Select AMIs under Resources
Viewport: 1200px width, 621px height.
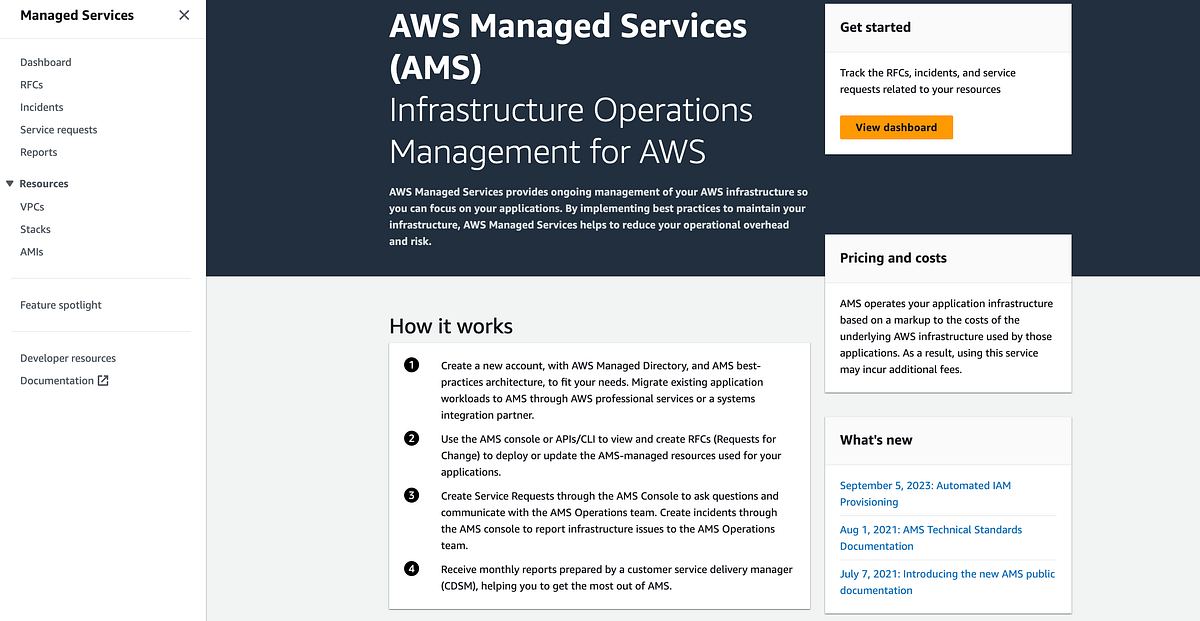(x=31, y=251)
